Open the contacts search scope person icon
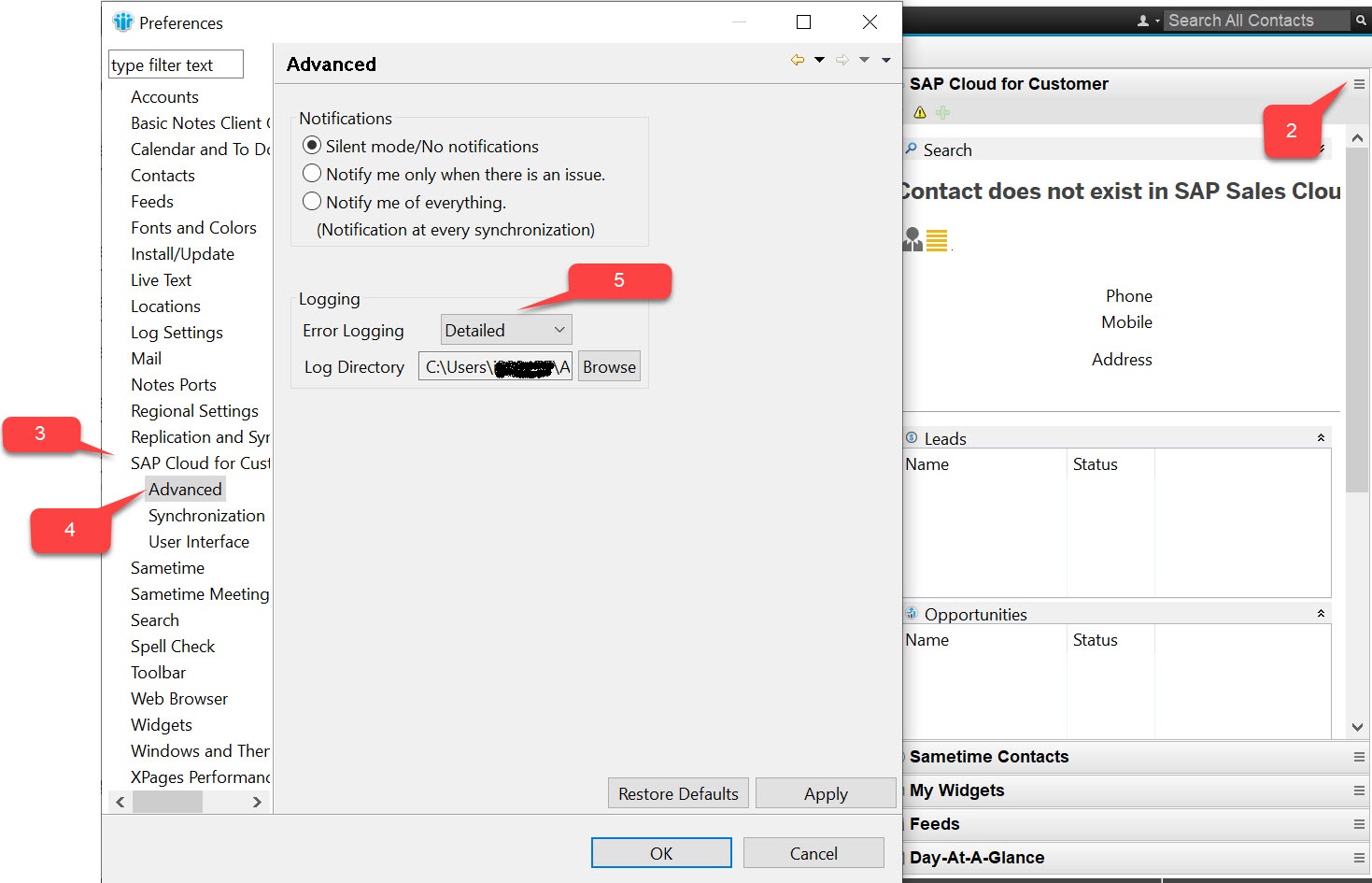1372x883 pixels. tap(1143, 21)
